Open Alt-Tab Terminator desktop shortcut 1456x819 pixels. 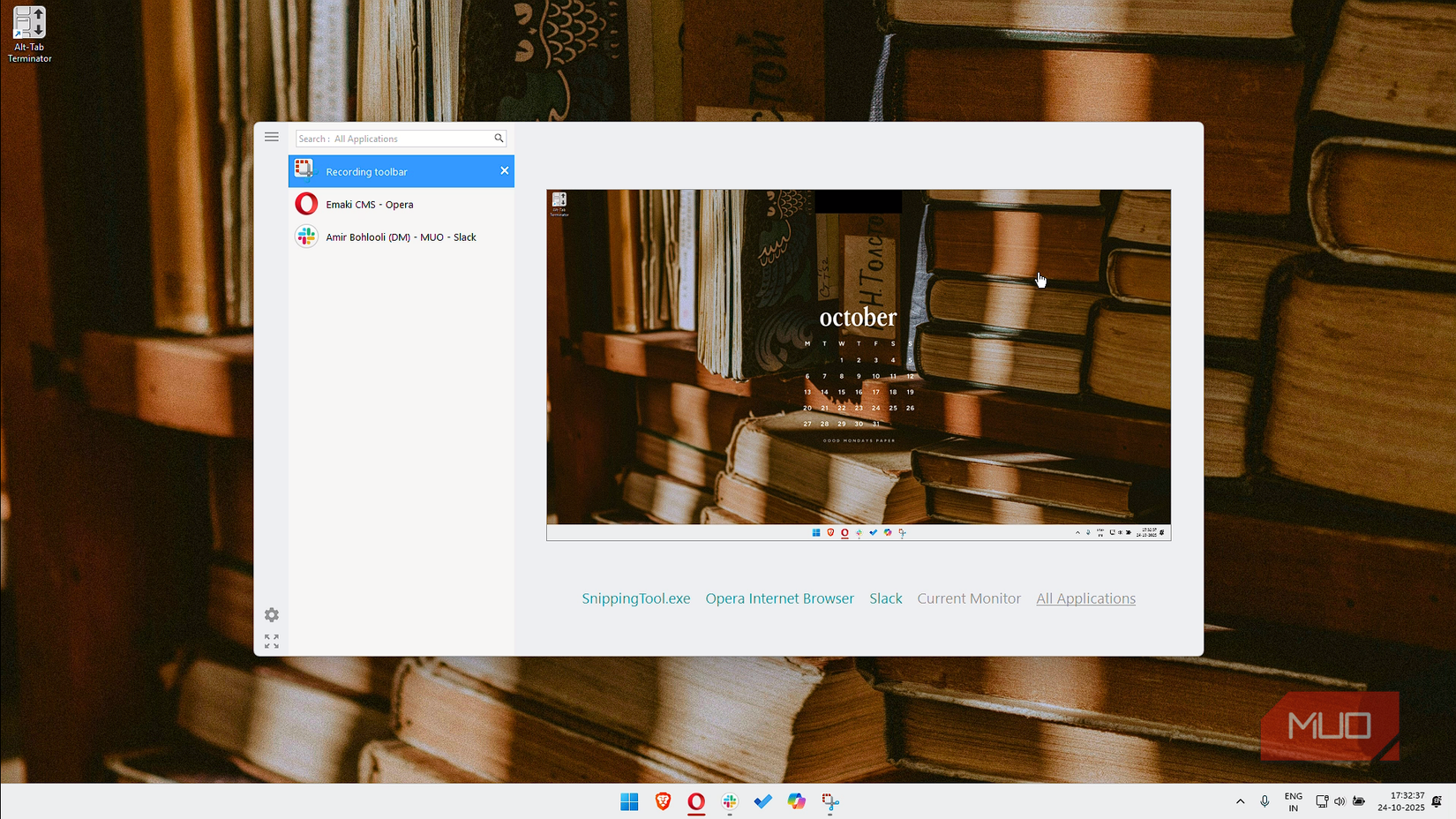coord(28,22)
